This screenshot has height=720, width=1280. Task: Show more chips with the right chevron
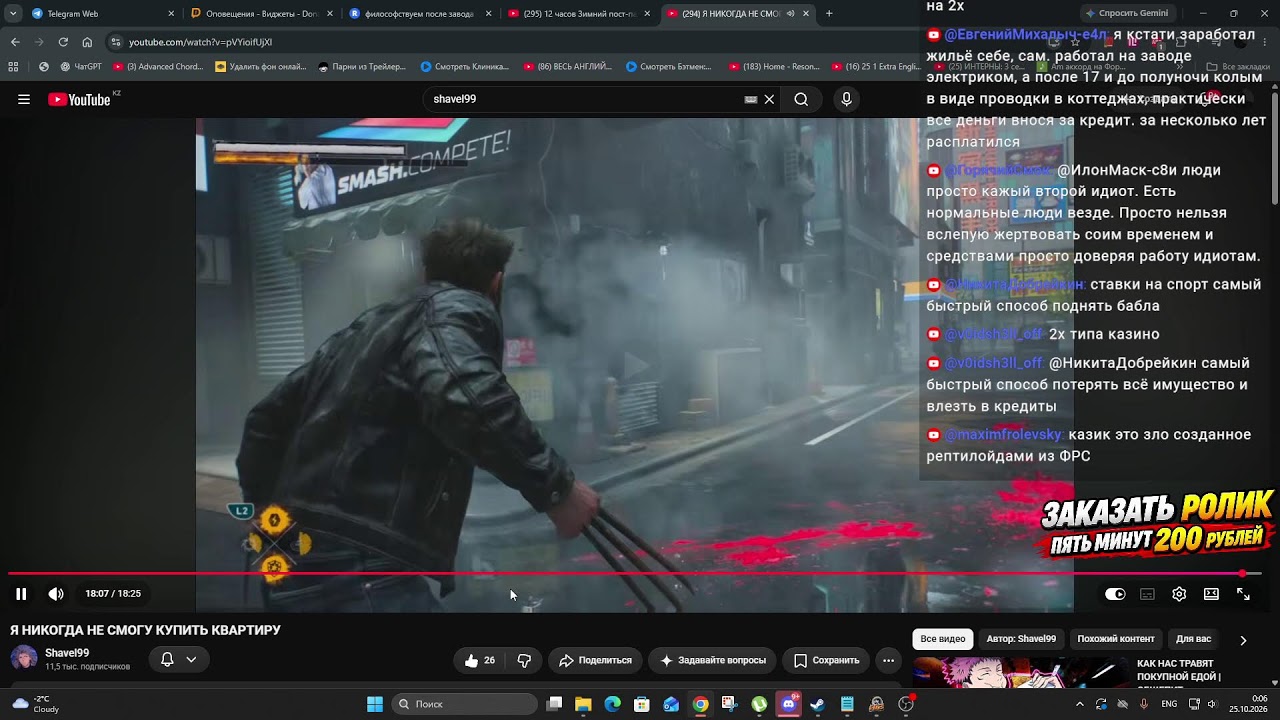1243,640
